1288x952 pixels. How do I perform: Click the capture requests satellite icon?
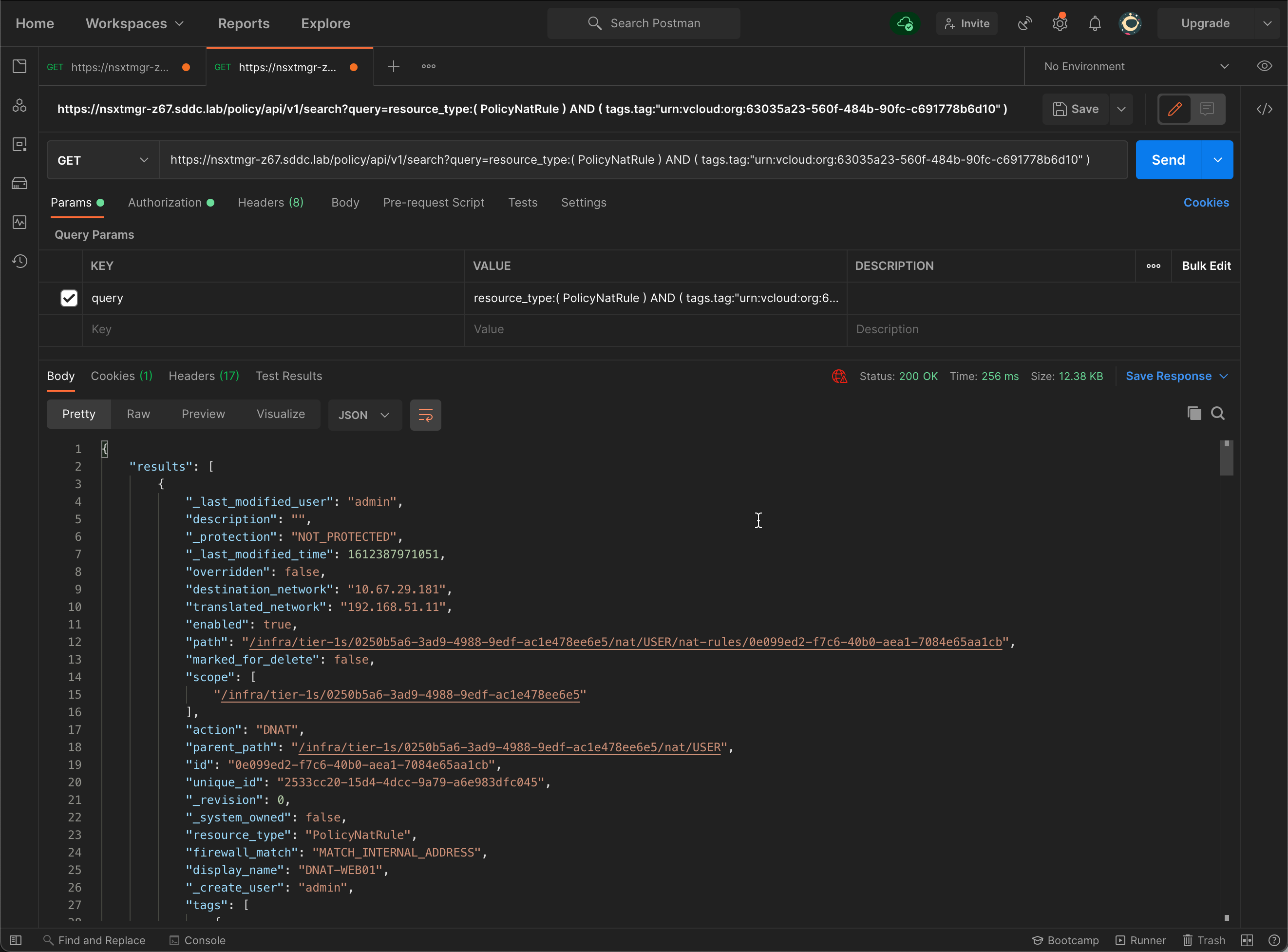tap(1025, 23)
